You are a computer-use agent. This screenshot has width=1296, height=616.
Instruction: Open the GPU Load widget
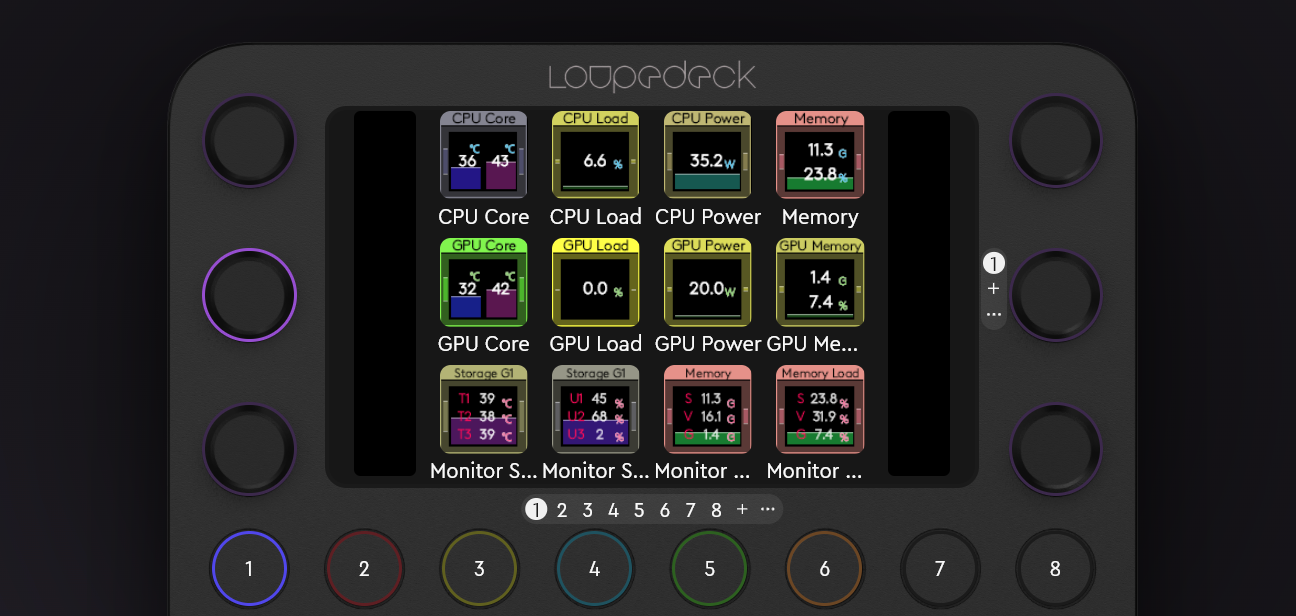coord(596,282)
